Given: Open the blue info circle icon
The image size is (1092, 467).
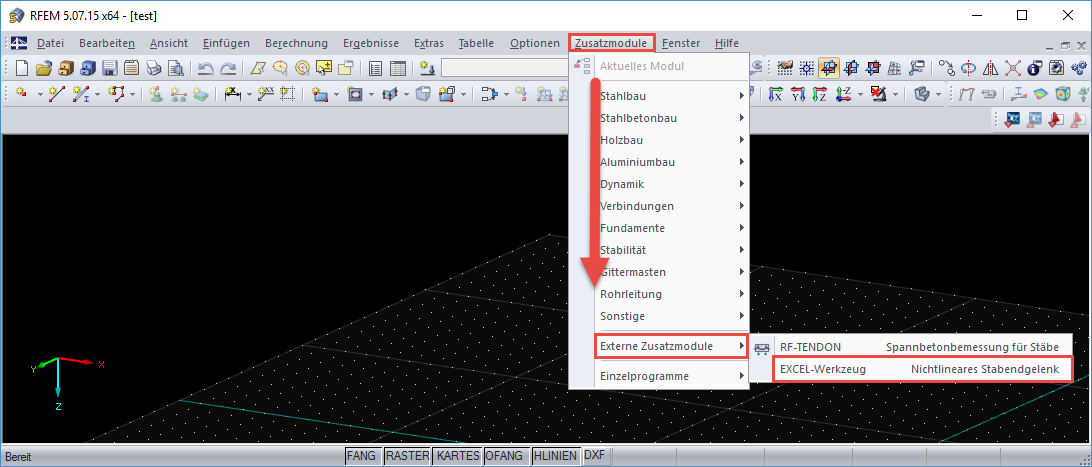Looking at the screenshot, I should tap(1035, 68).
